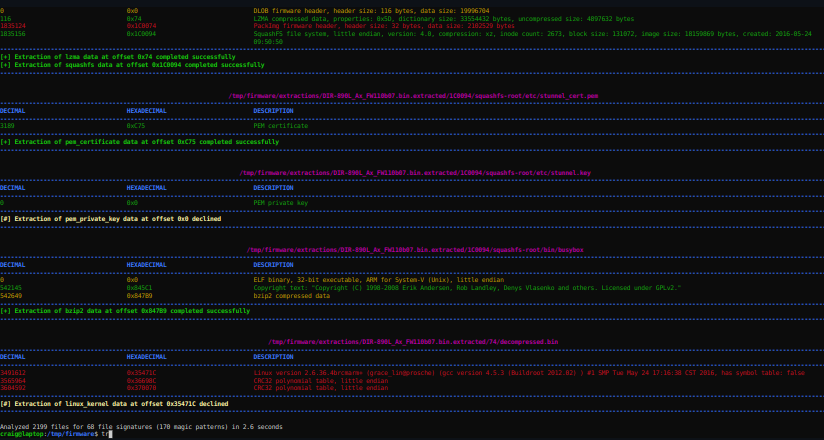Click DECIMAL header under stunnel_cert.pem
Image resolution: width=824 pixels, height=440 pixels.
13,111
